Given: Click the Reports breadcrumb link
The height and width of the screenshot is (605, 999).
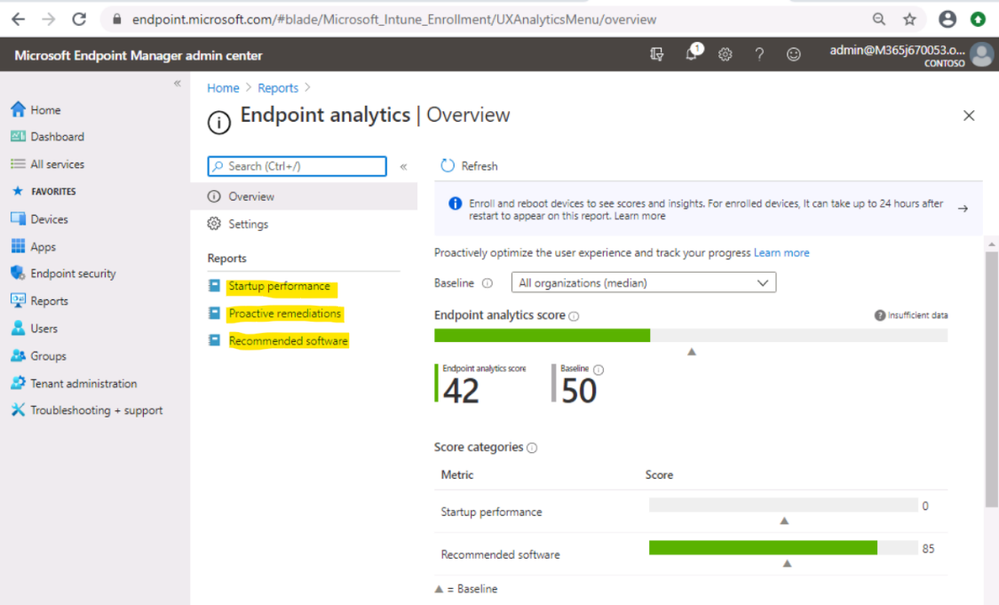Looking at the screenshot, I should point(278,88).
